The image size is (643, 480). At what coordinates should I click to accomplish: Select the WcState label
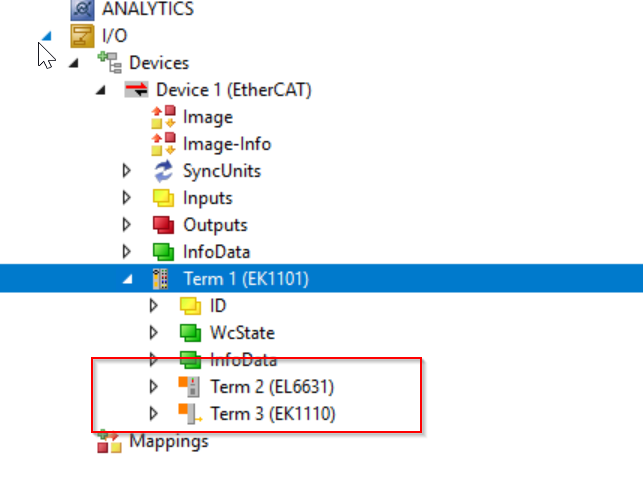pyautogui.click(x=242, y=333)
